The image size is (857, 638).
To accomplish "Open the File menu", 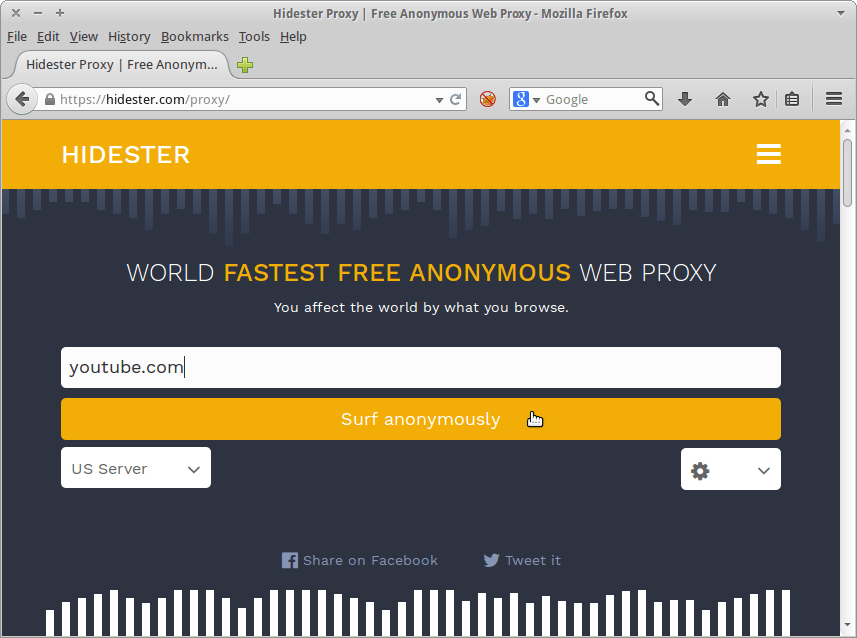I will [17, 37].
